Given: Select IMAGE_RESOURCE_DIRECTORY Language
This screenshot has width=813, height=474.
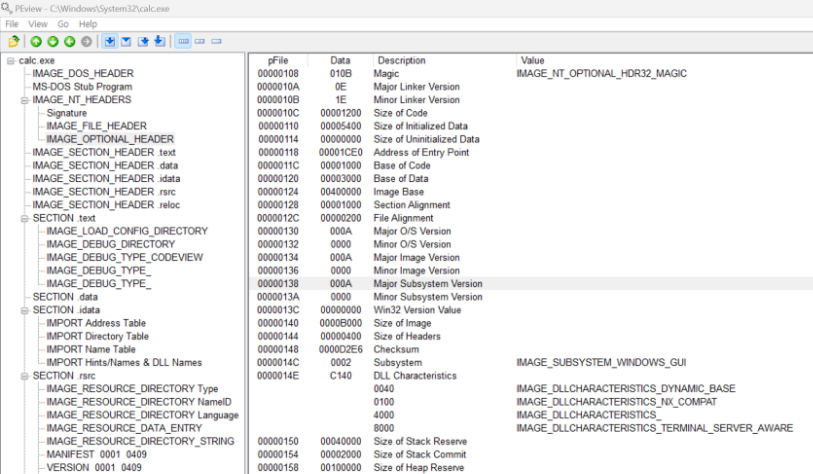Looking at the screenshot, I should pos(143,415).
